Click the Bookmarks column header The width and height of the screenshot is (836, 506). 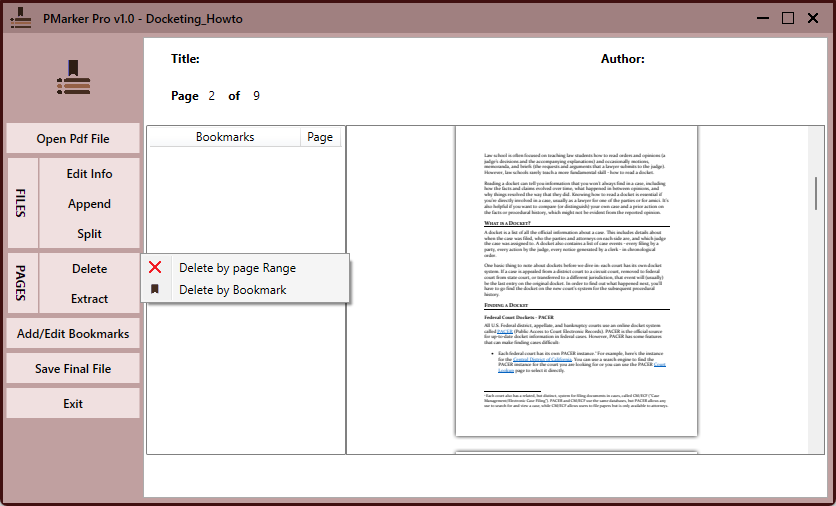pos(225,137)
